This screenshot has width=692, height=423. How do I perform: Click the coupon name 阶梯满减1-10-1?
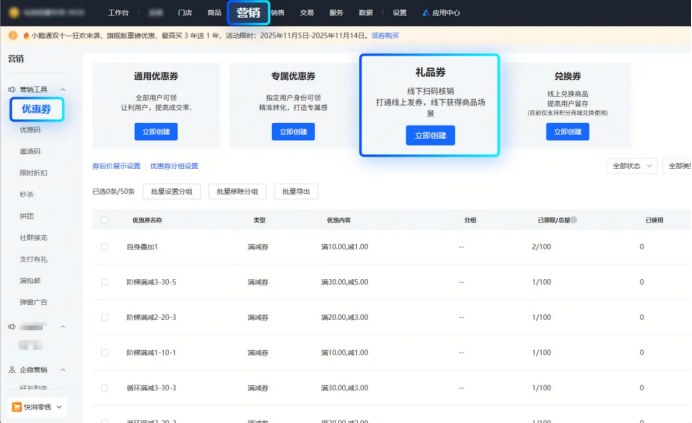[x=151, y=353]
